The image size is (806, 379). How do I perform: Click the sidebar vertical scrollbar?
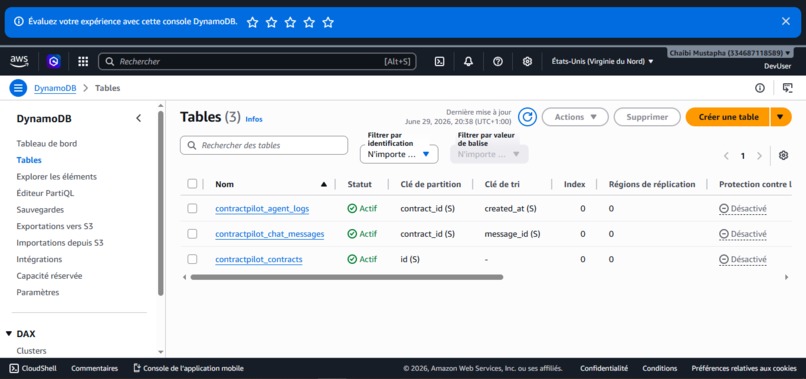coord(160,203)
